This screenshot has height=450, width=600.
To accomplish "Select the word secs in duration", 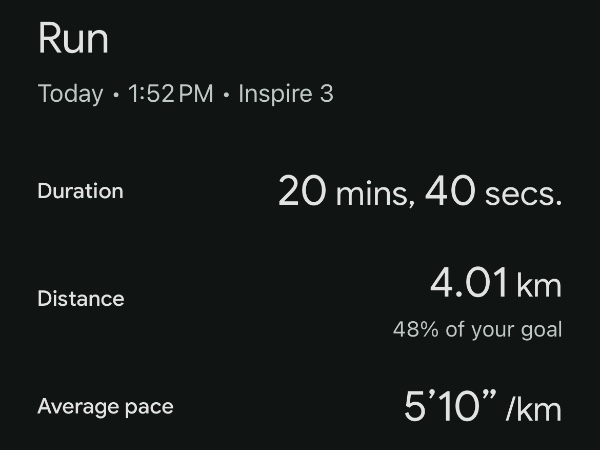I will pos(521,195).
